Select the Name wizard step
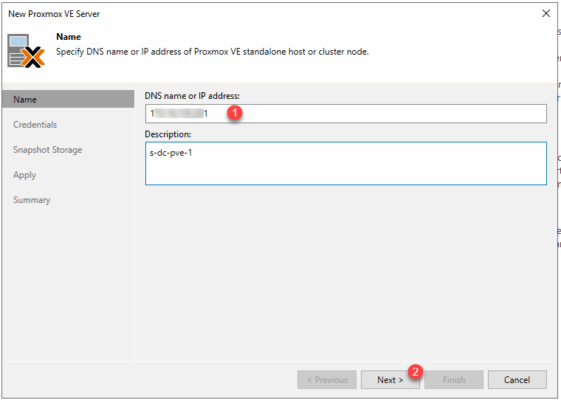This screenshot has height=400, width=561. click(68, 99)
